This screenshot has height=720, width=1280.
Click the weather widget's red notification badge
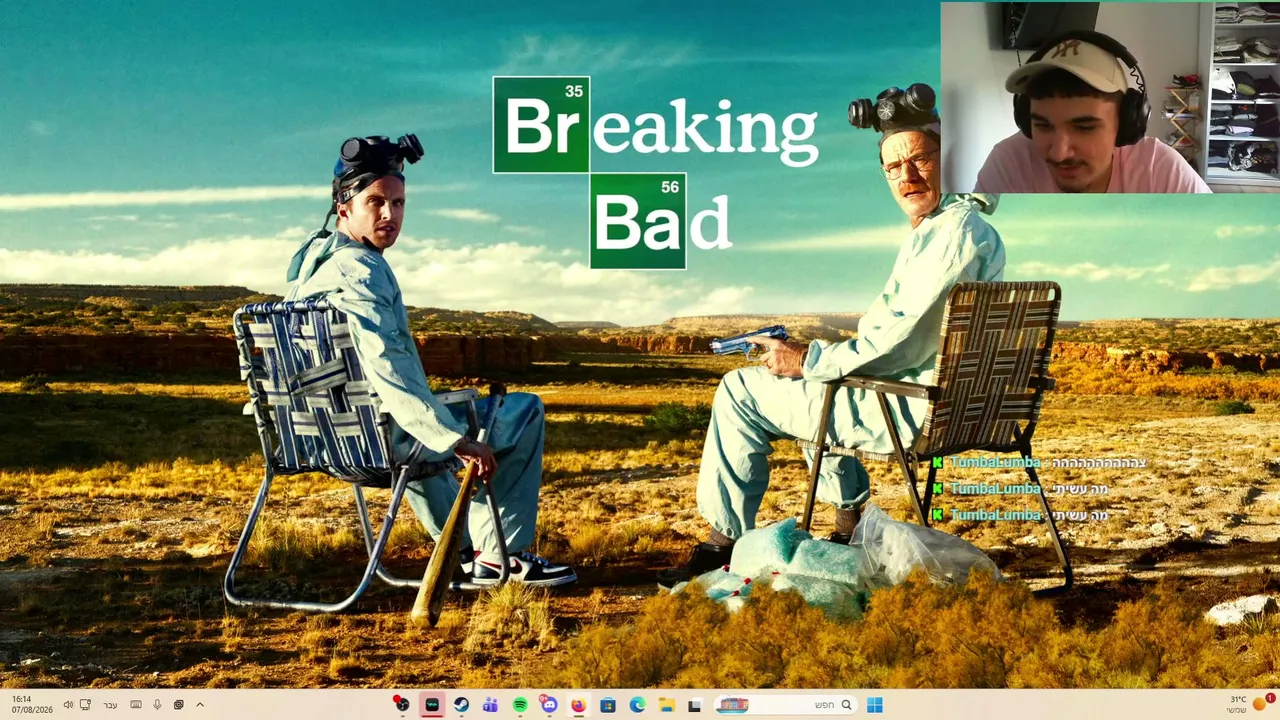coord(1270,698)
